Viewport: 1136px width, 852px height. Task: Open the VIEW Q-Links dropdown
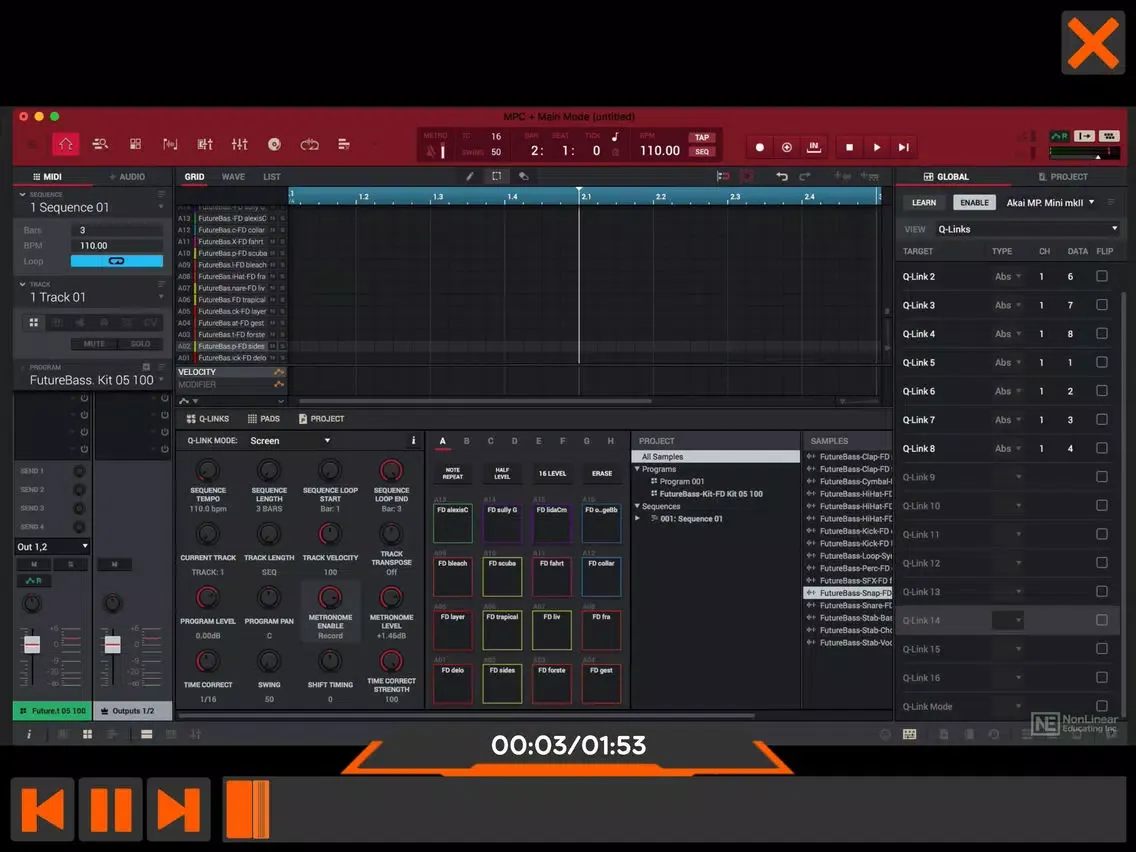point(1027,229)
